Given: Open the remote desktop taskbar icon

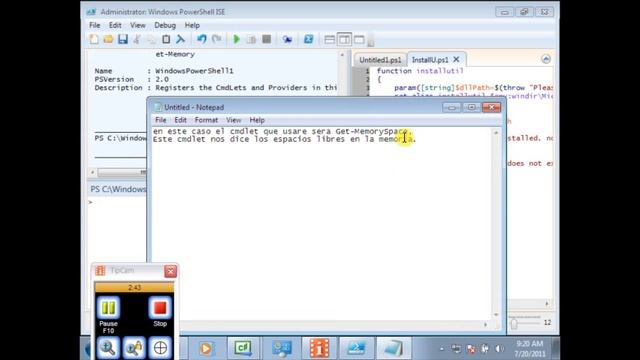Looking at the screenshot, I should point(281,349).
